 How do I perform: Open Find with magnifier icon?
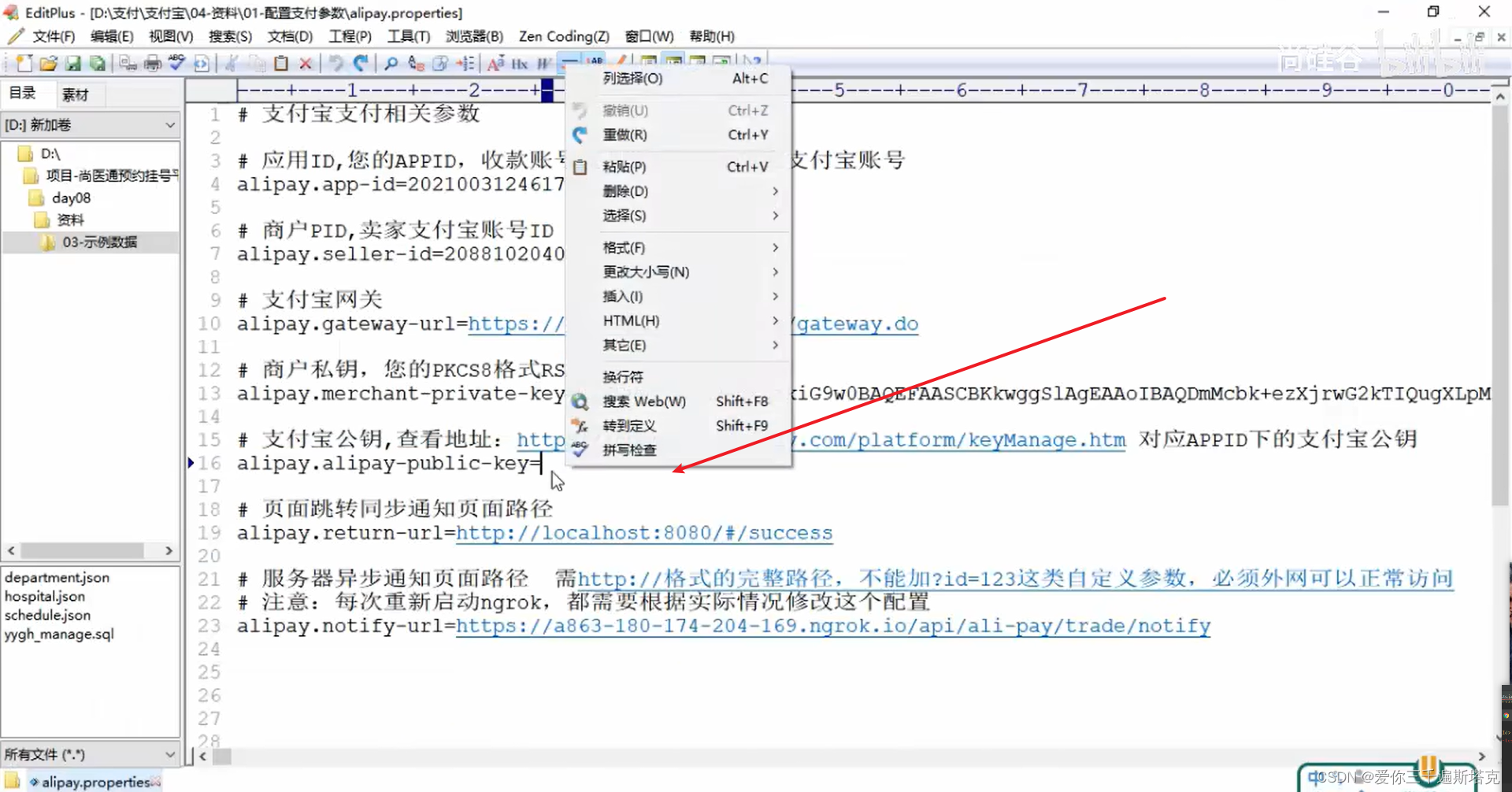pyautogui.click(x=391, y=63)
